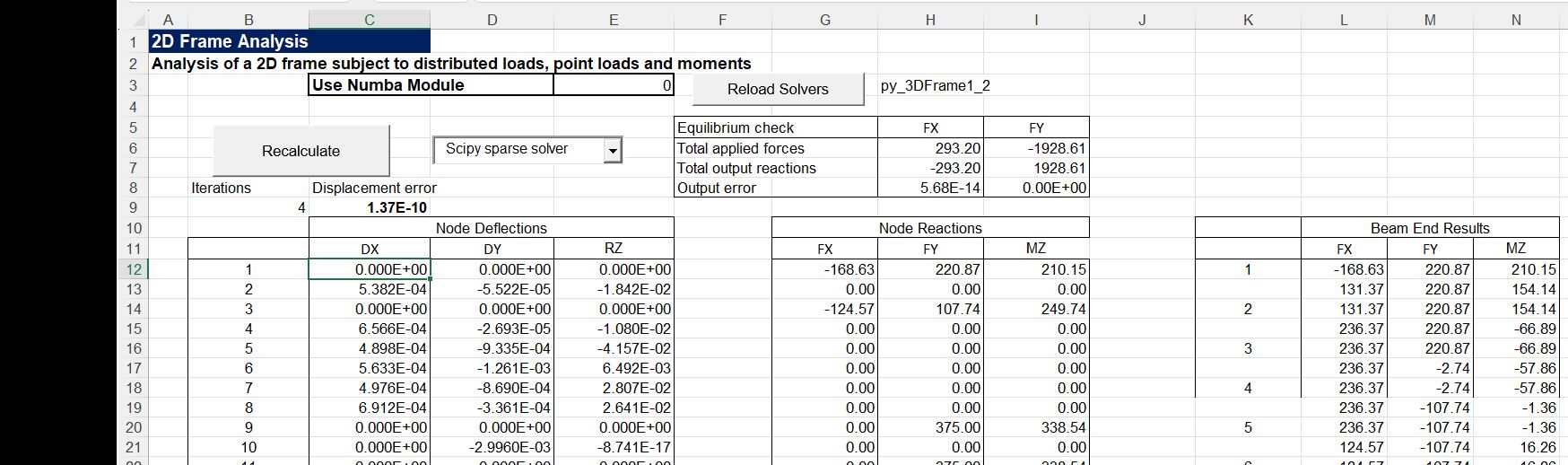Click node 9 MZ reaction value 338.54

pyautogui.click(x=1036, y=427)
